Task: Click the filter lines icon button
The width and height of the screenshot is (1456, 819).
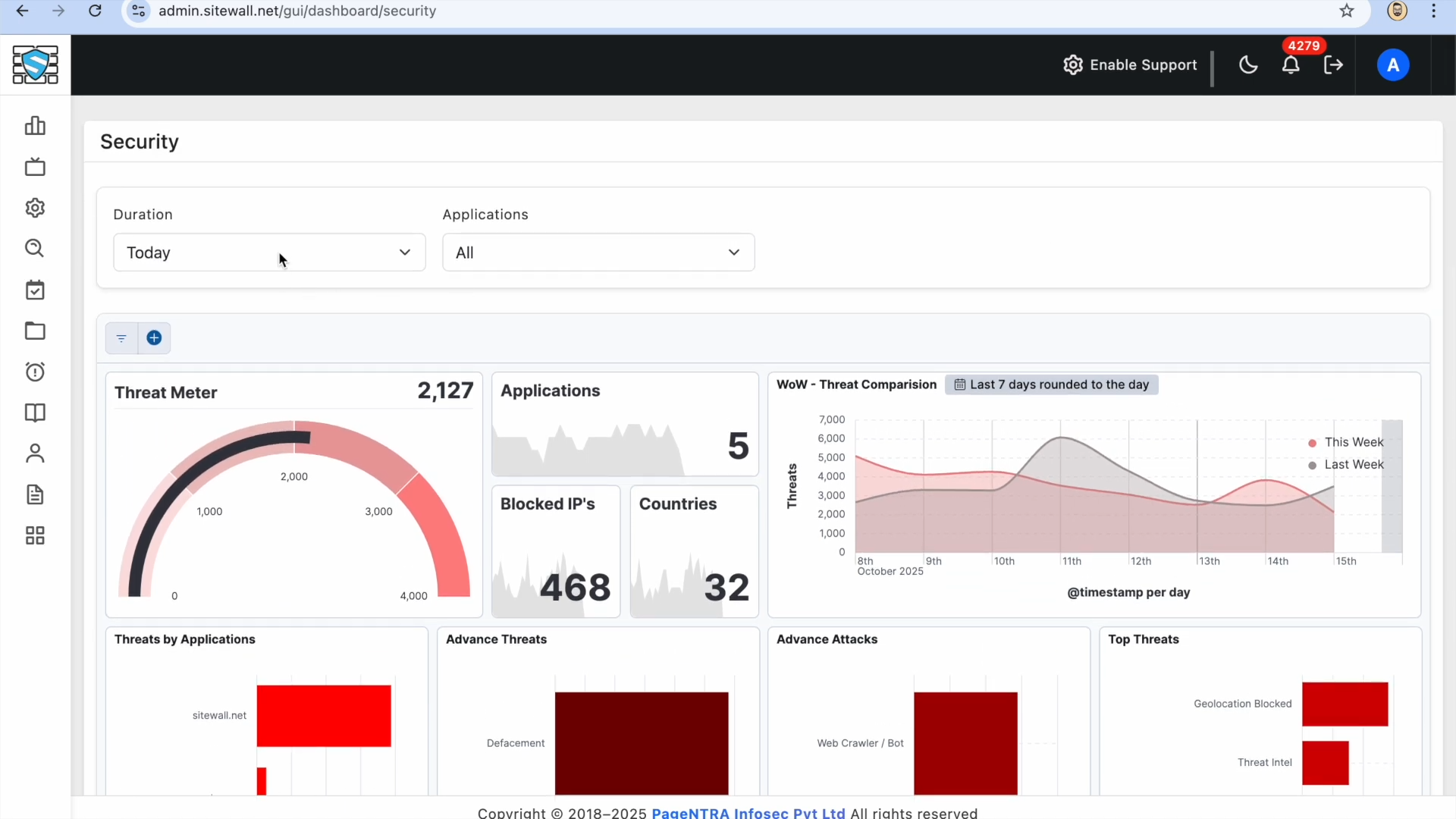Action: 121,338
